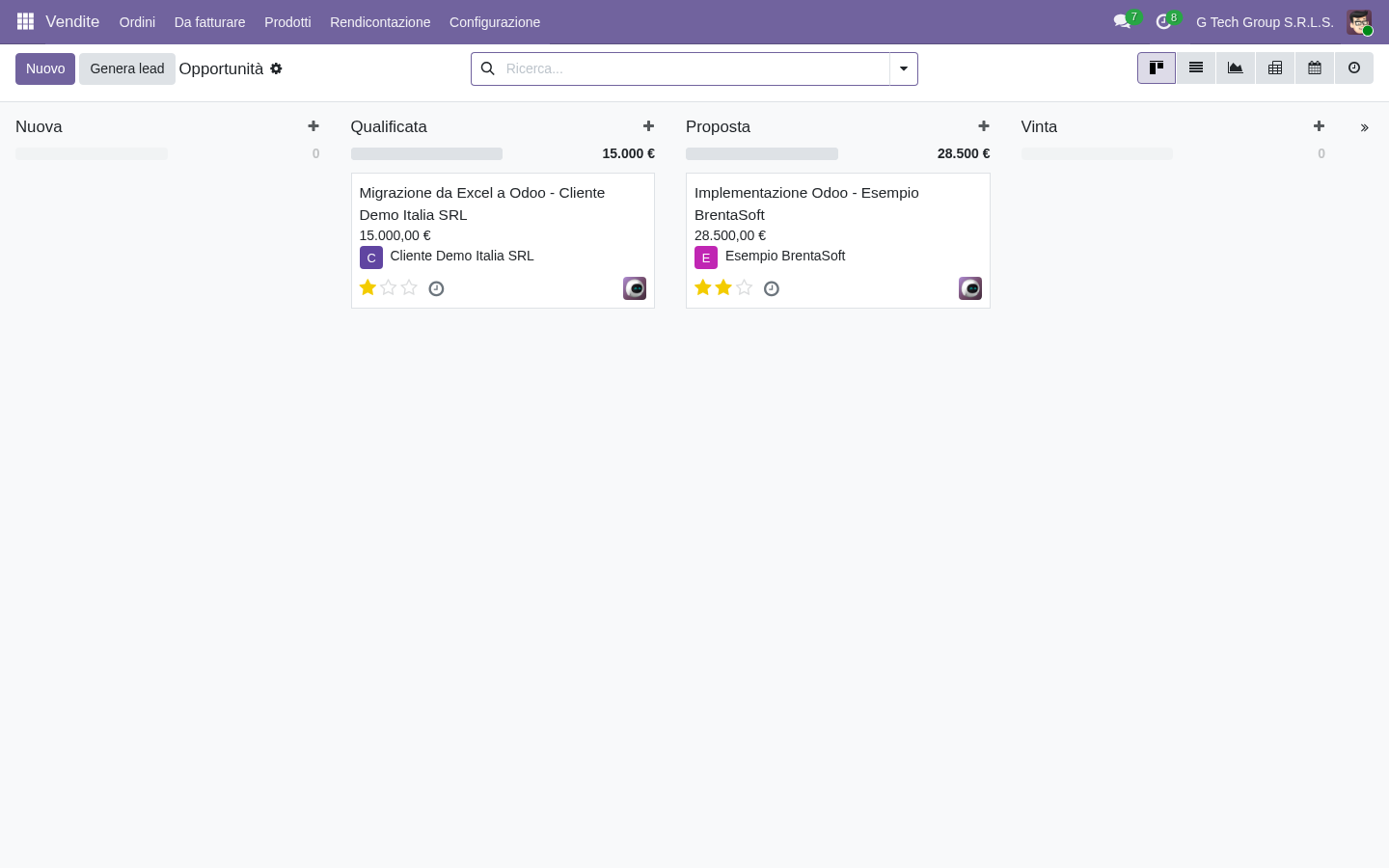Click Cliente Demo Italia SRL partner name

pyautogui.click(x=462, y=256)
